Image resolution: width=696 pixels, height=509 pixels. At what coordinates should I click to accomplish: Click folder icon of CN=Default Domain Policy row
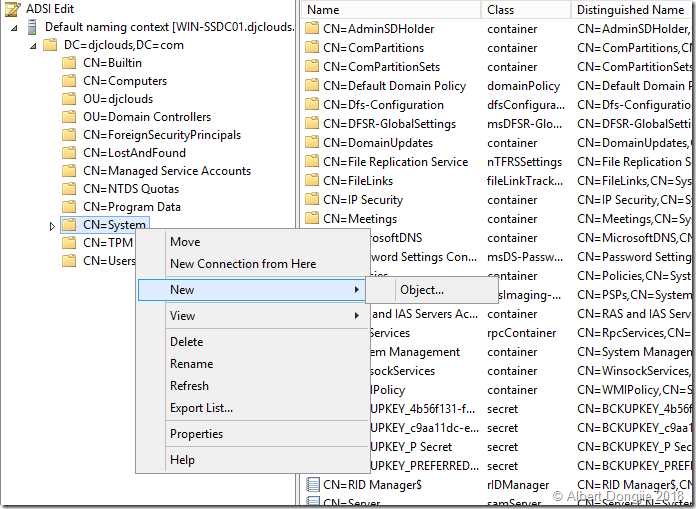tap(312, 86)
